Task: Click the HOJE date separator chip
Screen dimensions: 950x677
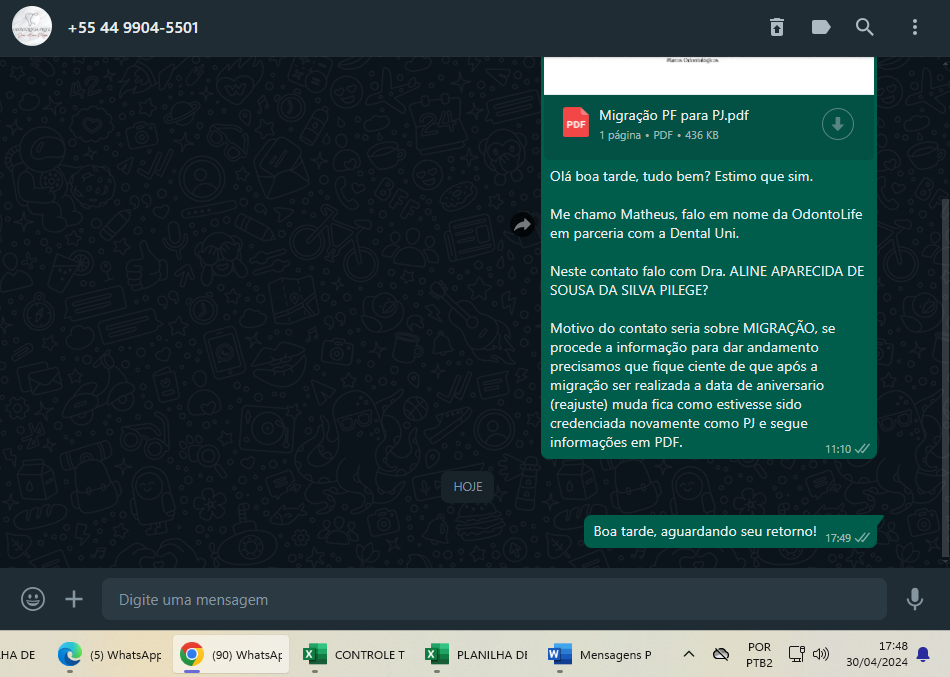Action: [468, 487]
